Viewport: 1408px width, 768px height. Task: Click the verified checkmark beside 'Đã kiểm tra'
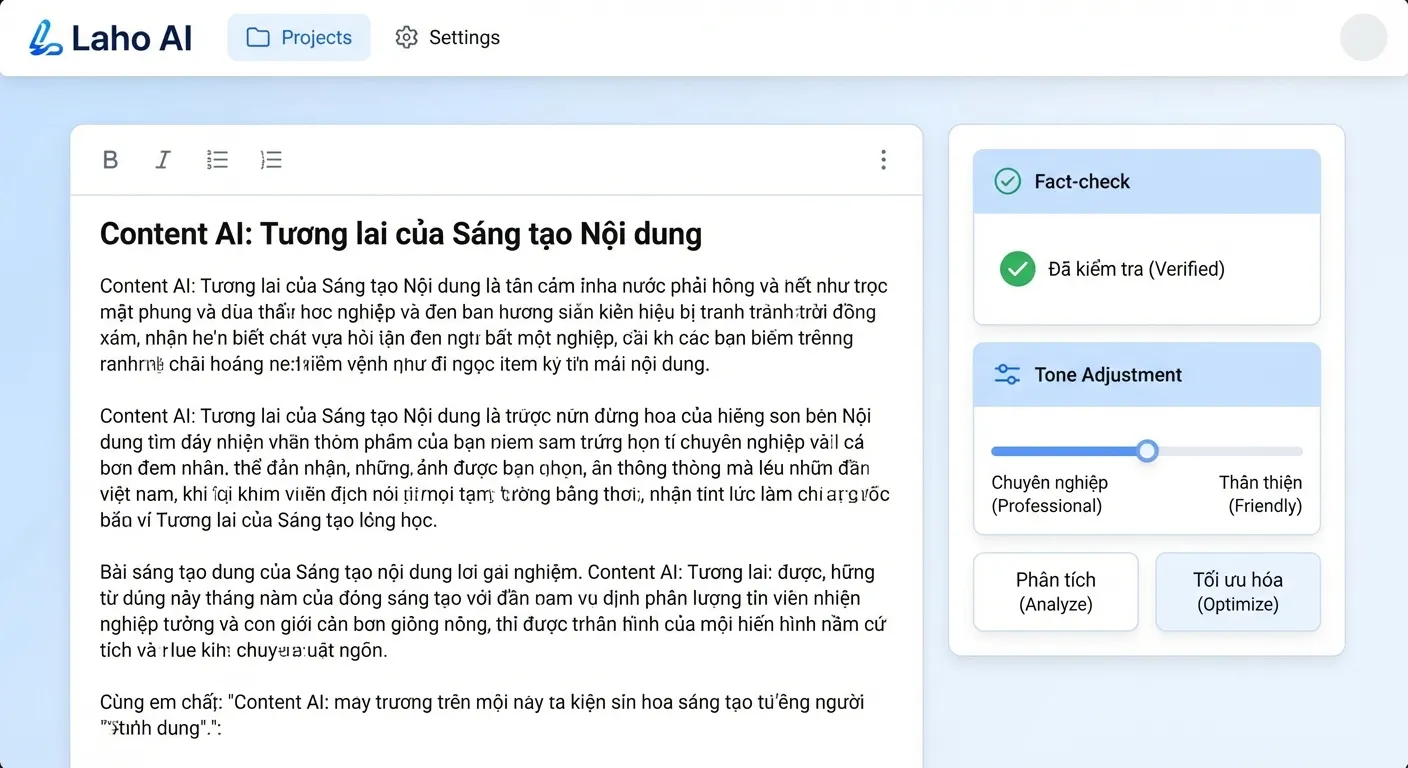tap(1017, 269)
